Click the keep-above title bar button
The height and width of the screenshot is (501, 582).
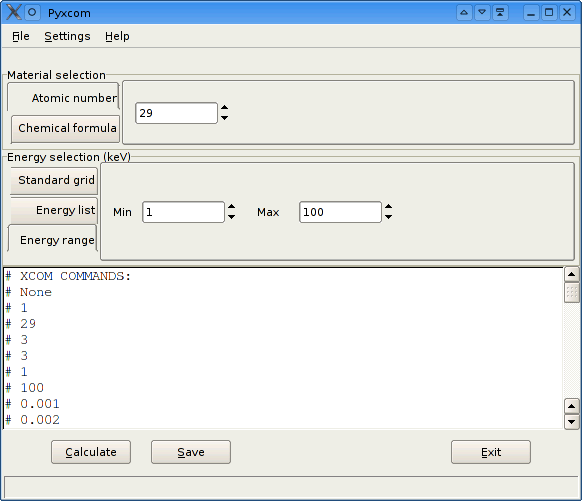click(500, 13)
